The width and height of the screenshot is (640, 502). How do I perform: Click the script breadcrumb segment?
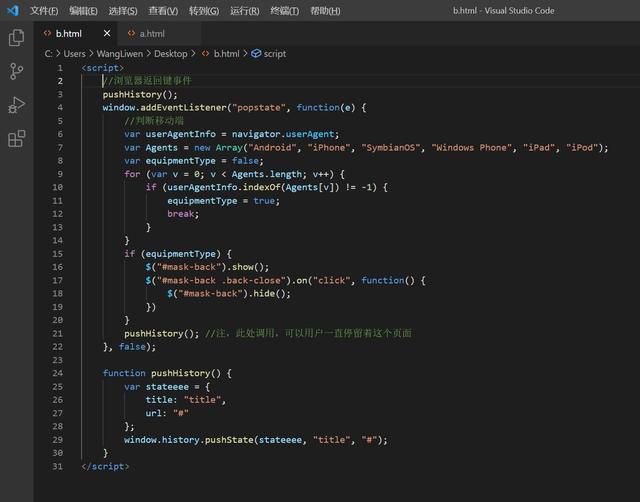point(275,53)
